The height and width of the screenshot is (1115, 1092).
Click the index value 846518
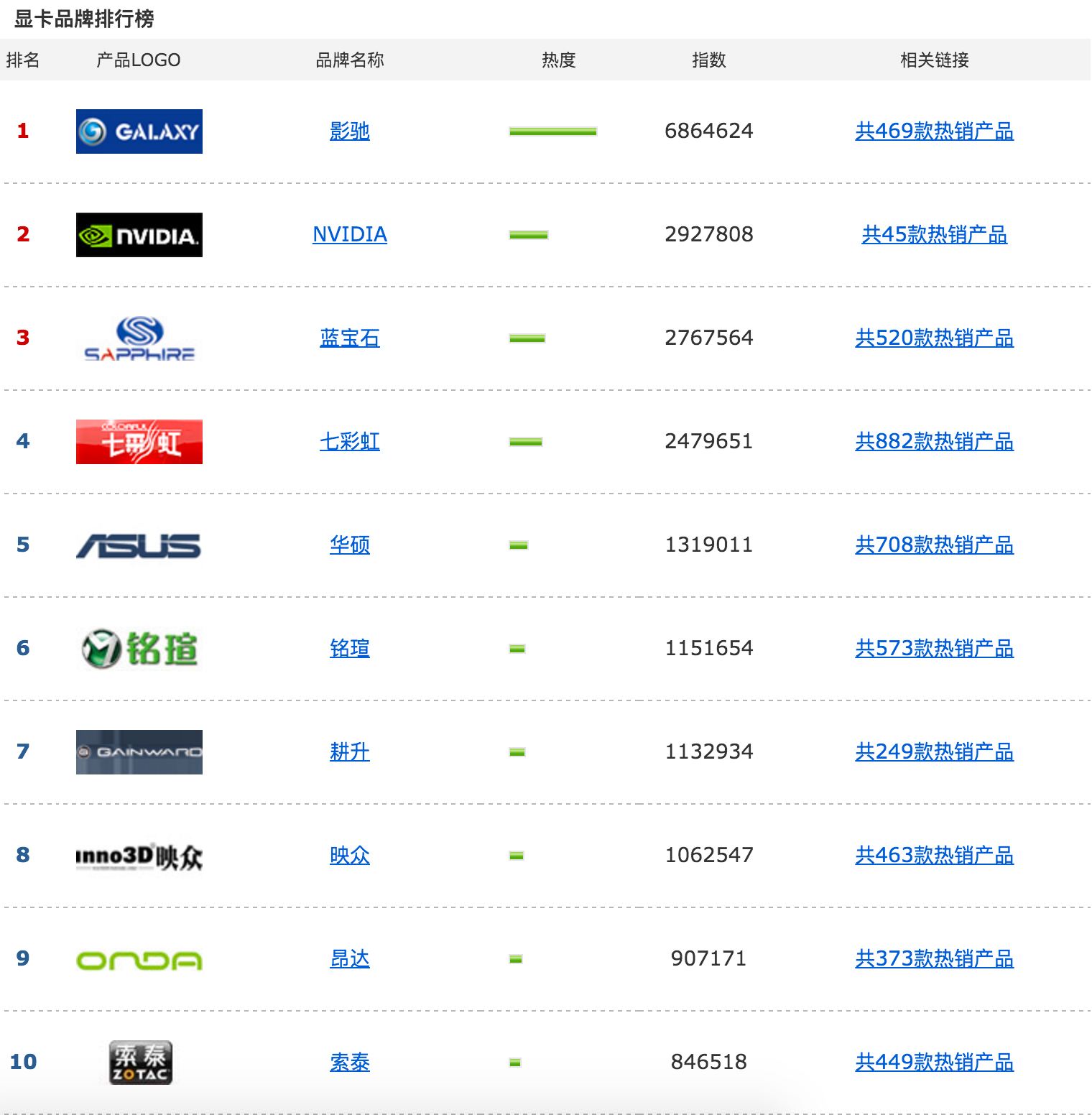coord(709,1062)
